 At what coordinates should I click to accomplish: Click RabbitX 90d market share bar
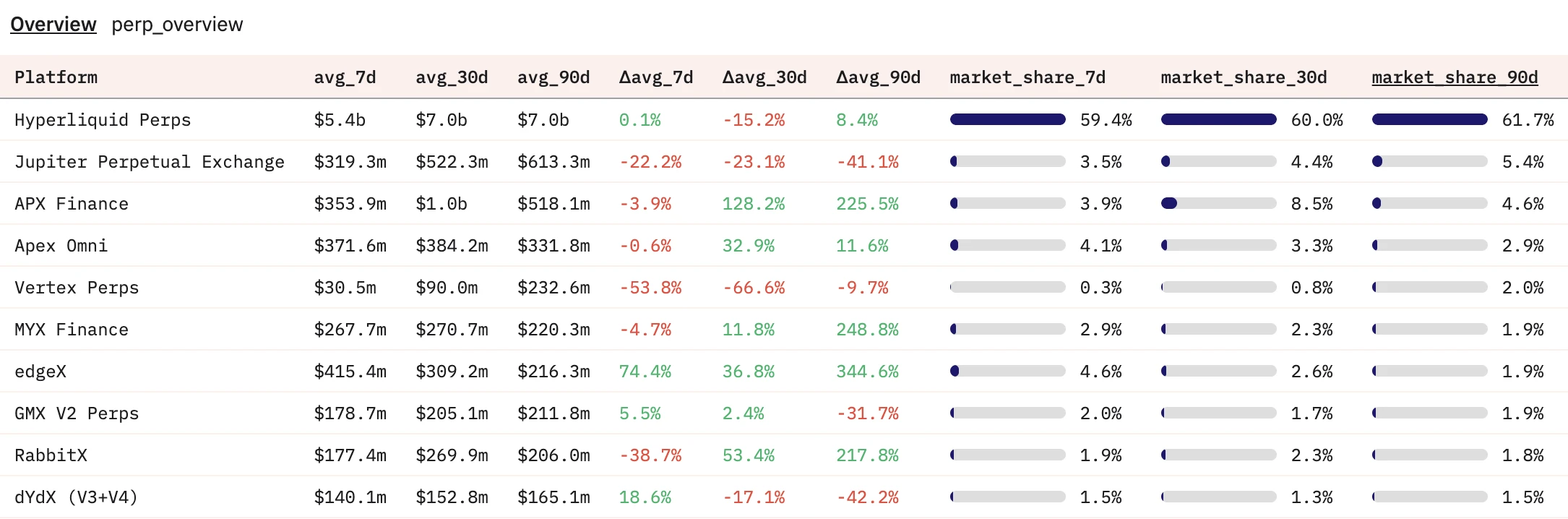[x=1429, y=455]
